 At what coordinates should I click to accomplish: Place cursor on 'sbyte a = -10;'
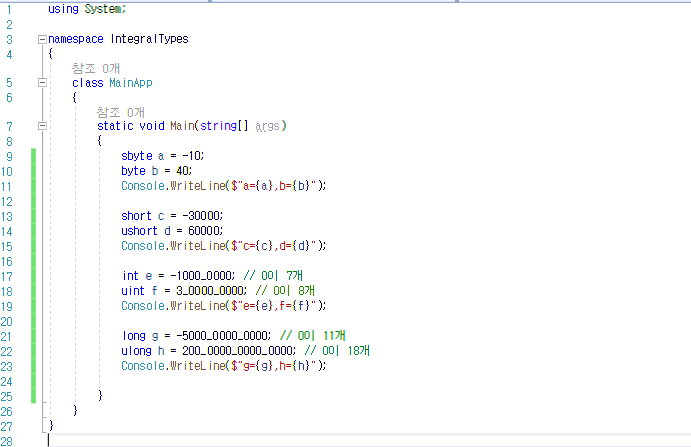(x=163, y=156)
